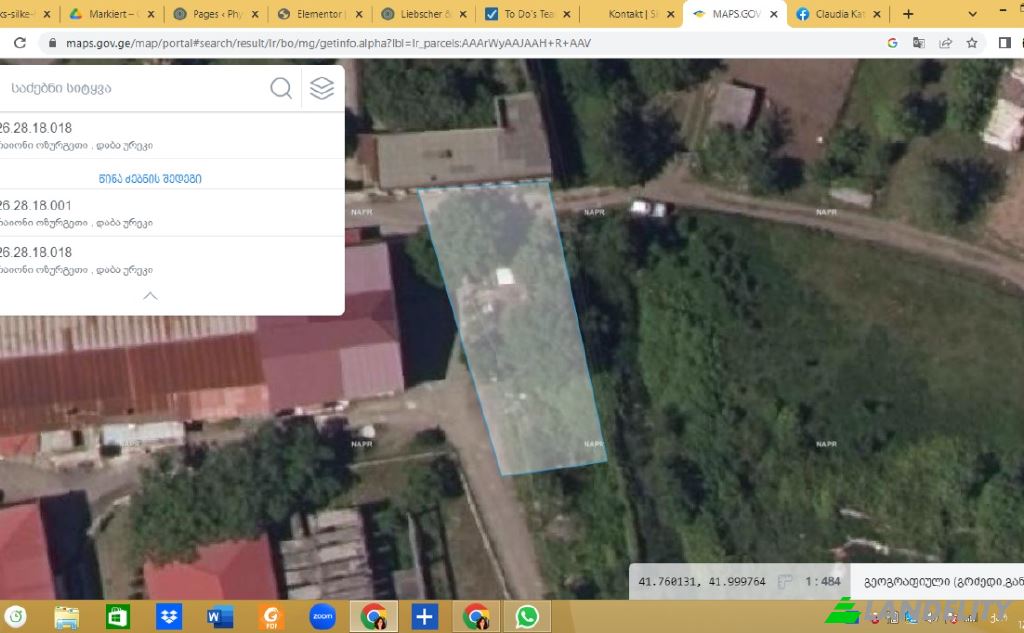Open the Google Translate icon in the address bar
Viewport: 1024px width, 633px height.
coord(918,43)
